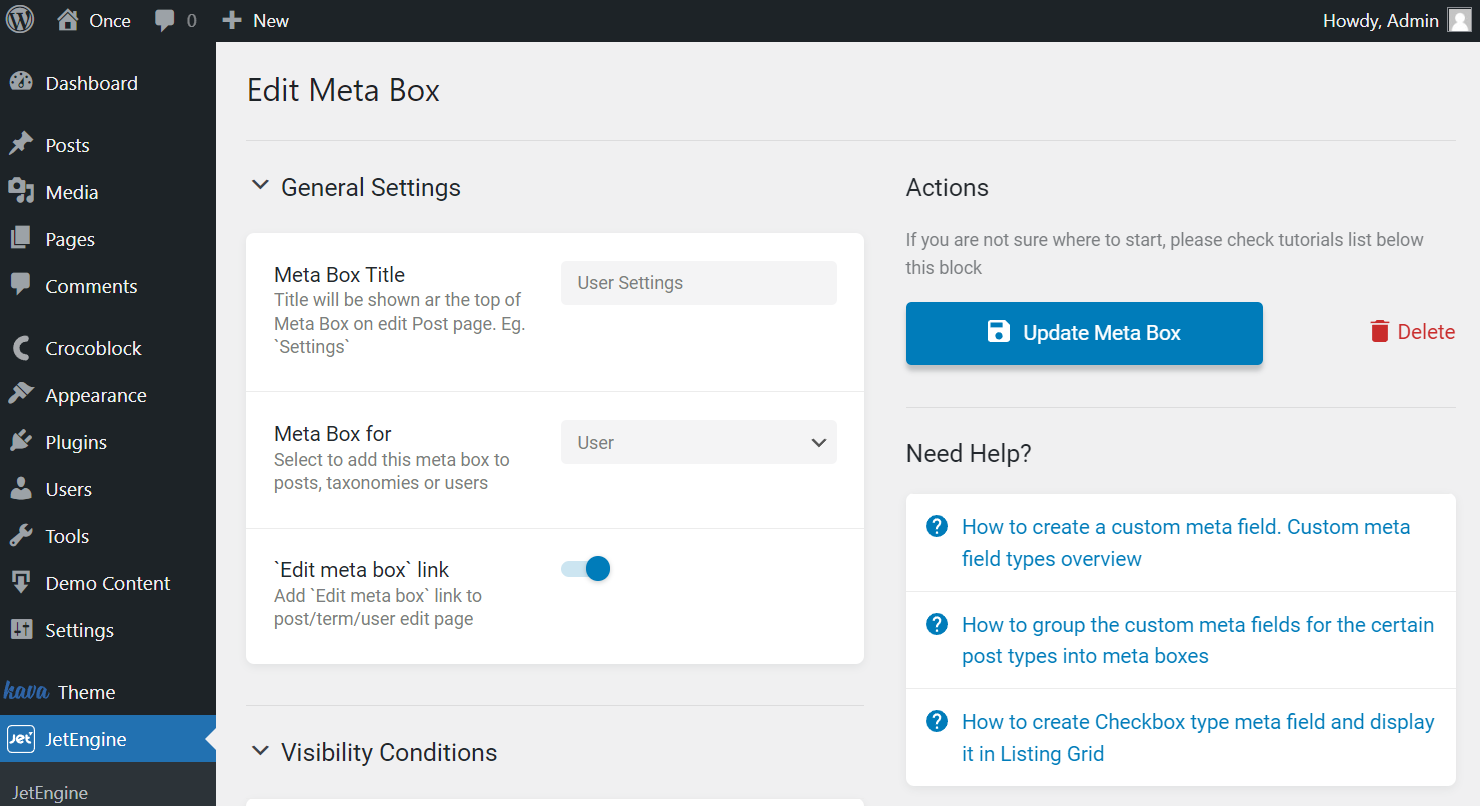1480x806 pixels.
Task: Click the red trash can icon
Action: tap(1380, 332)
